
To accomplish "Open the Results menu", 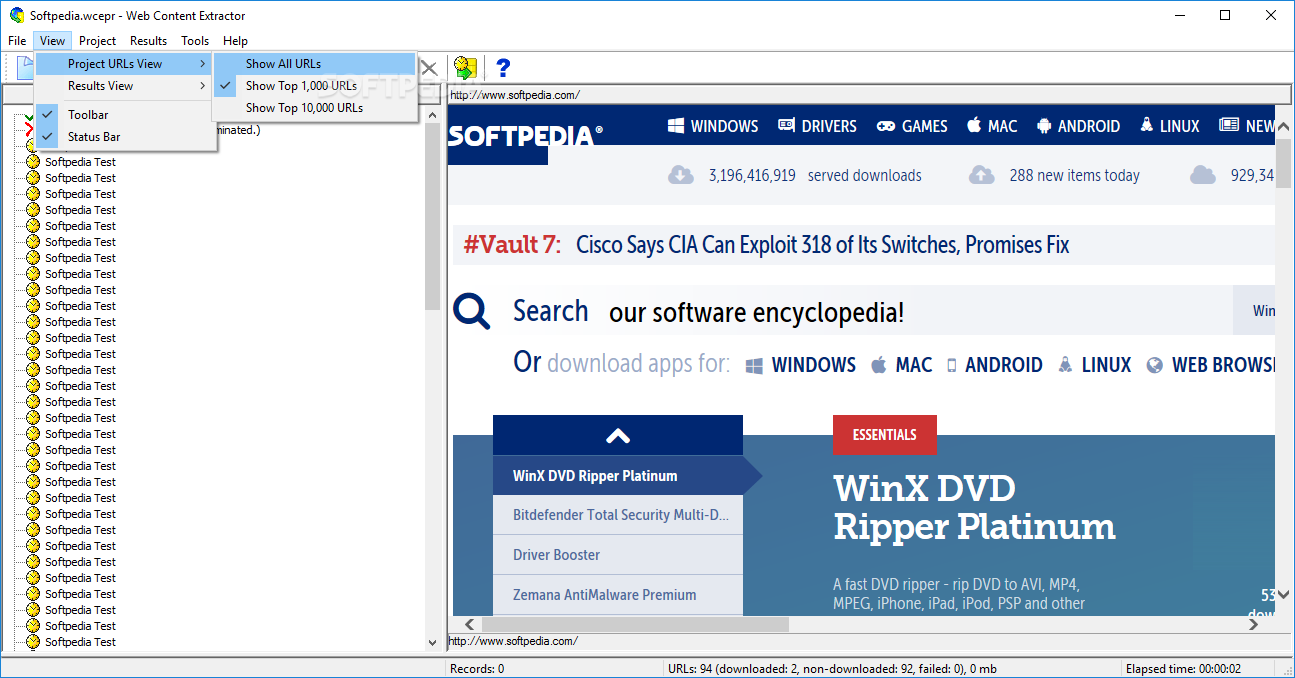I will point(148,41).
